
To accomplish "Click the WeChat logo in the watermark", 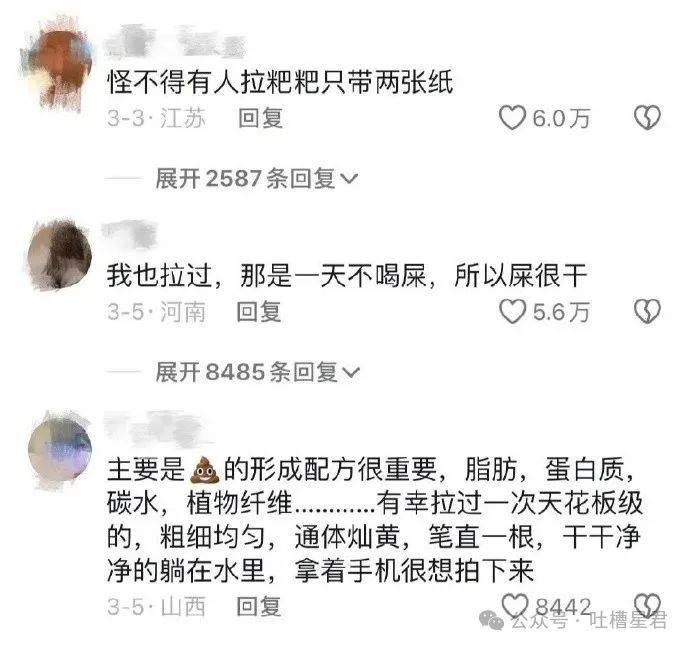I will pos(491,621).
